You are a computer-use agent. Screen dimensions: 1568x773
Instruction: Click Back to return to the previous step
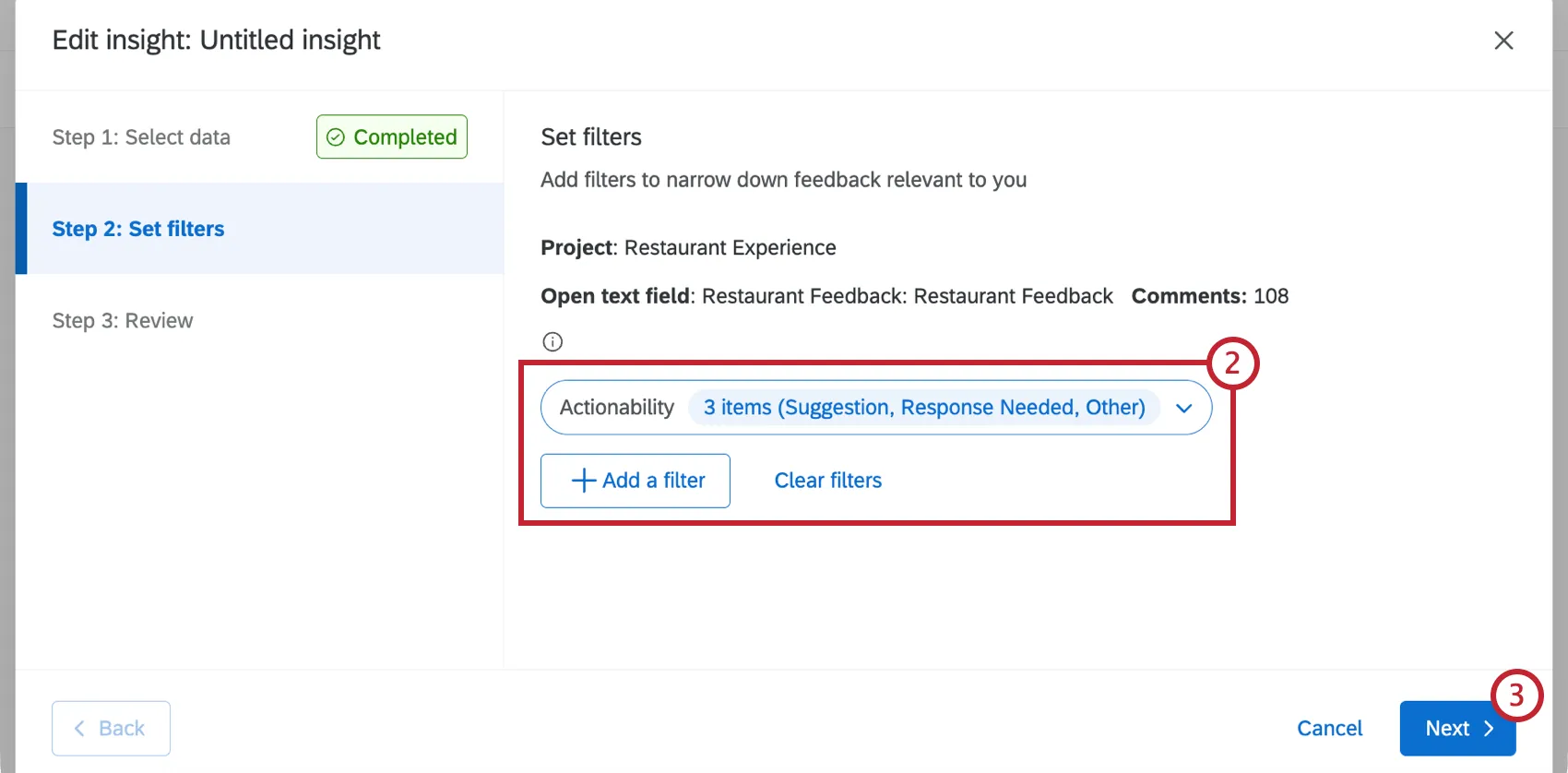point(111,728)
